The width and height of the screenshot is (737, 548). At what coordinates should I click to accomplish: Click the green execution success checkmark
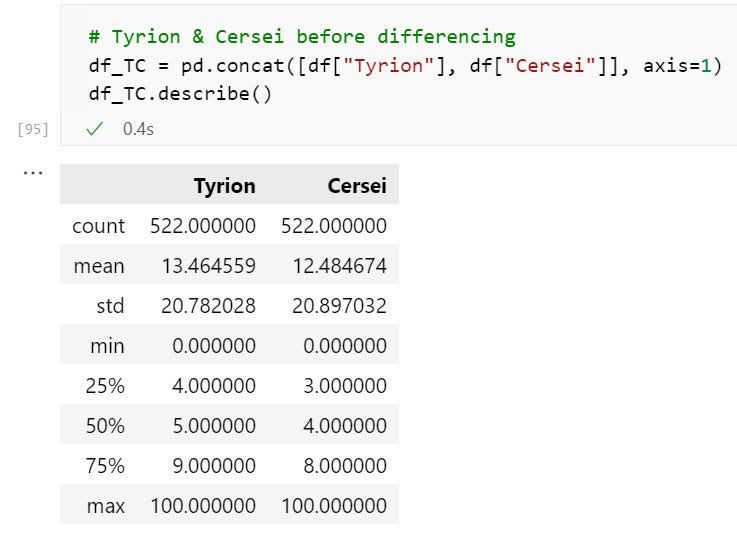pos(96,129)
